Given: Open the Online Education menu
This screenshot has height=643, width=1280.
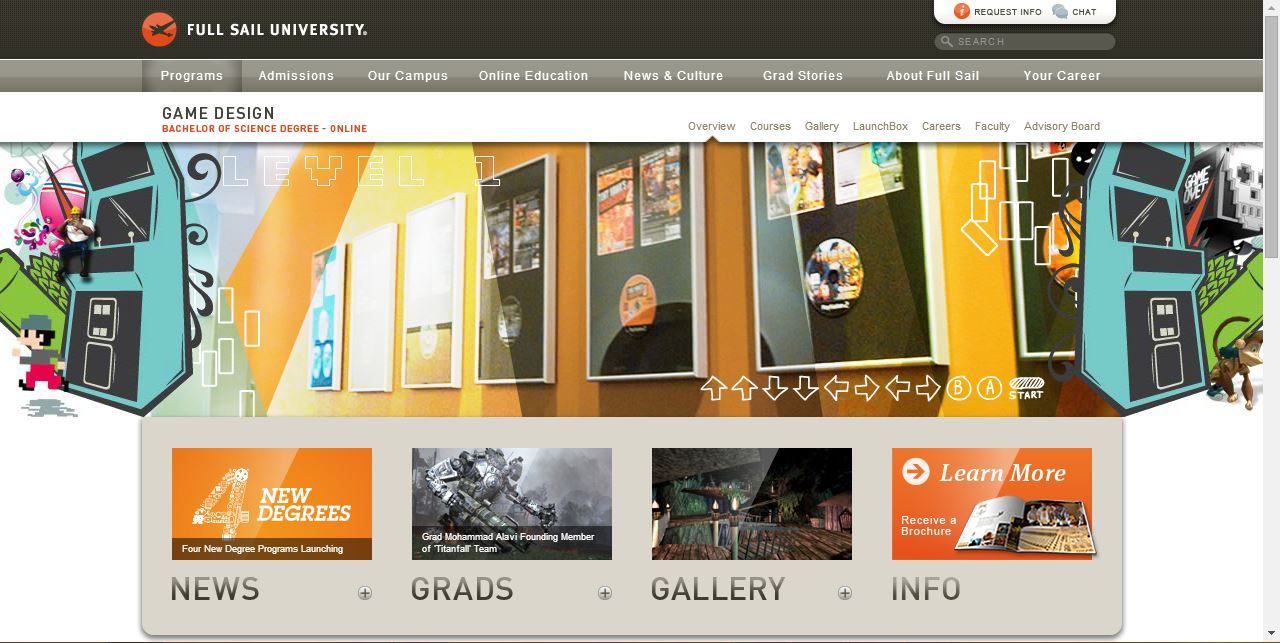Looking at the screenshot, I should click(533, 75).
